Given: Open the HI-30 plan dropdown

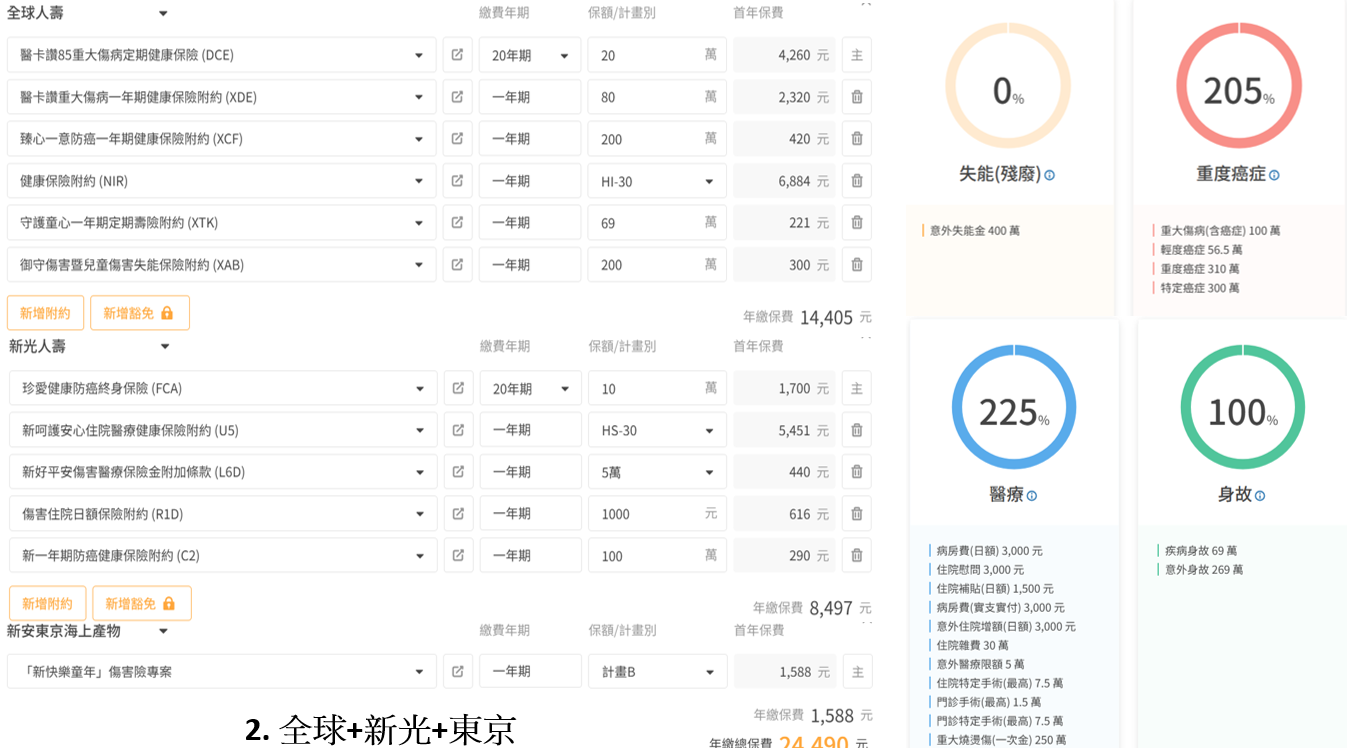Looking at the screenshot, I should 657,181.
